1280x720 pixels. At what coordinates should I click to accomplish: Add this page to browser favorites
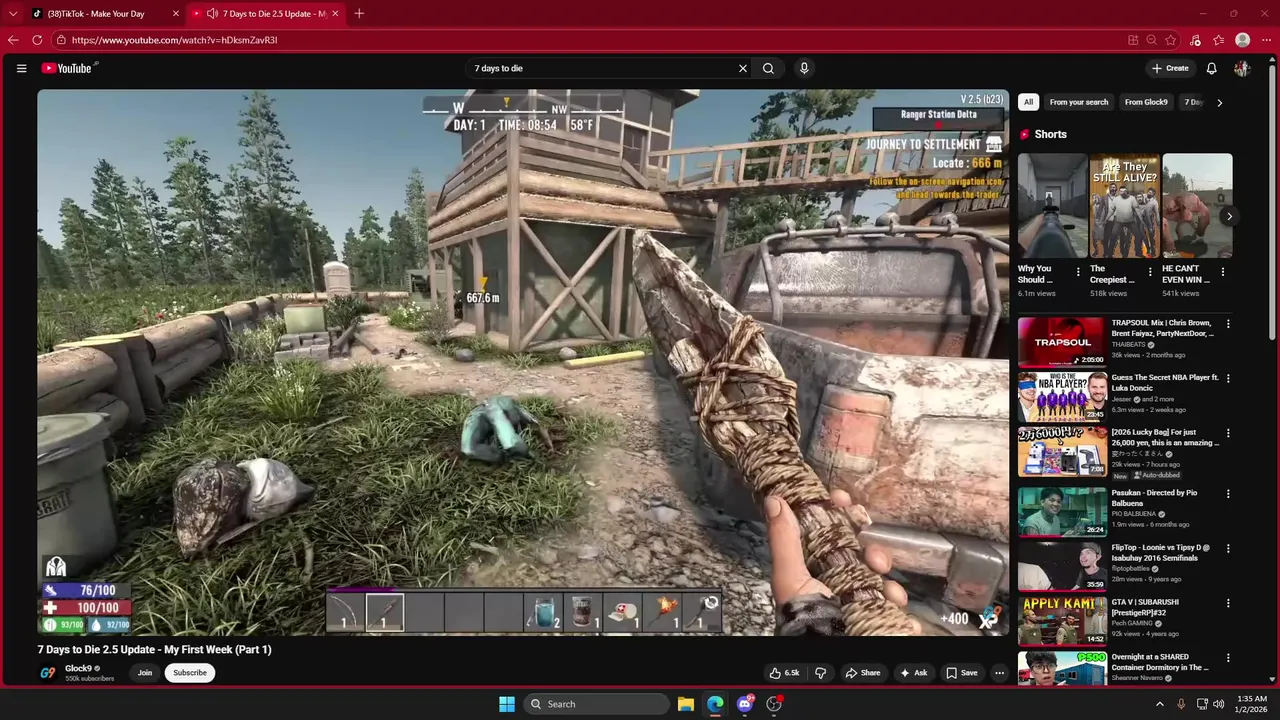click(x=1171, y=40)
